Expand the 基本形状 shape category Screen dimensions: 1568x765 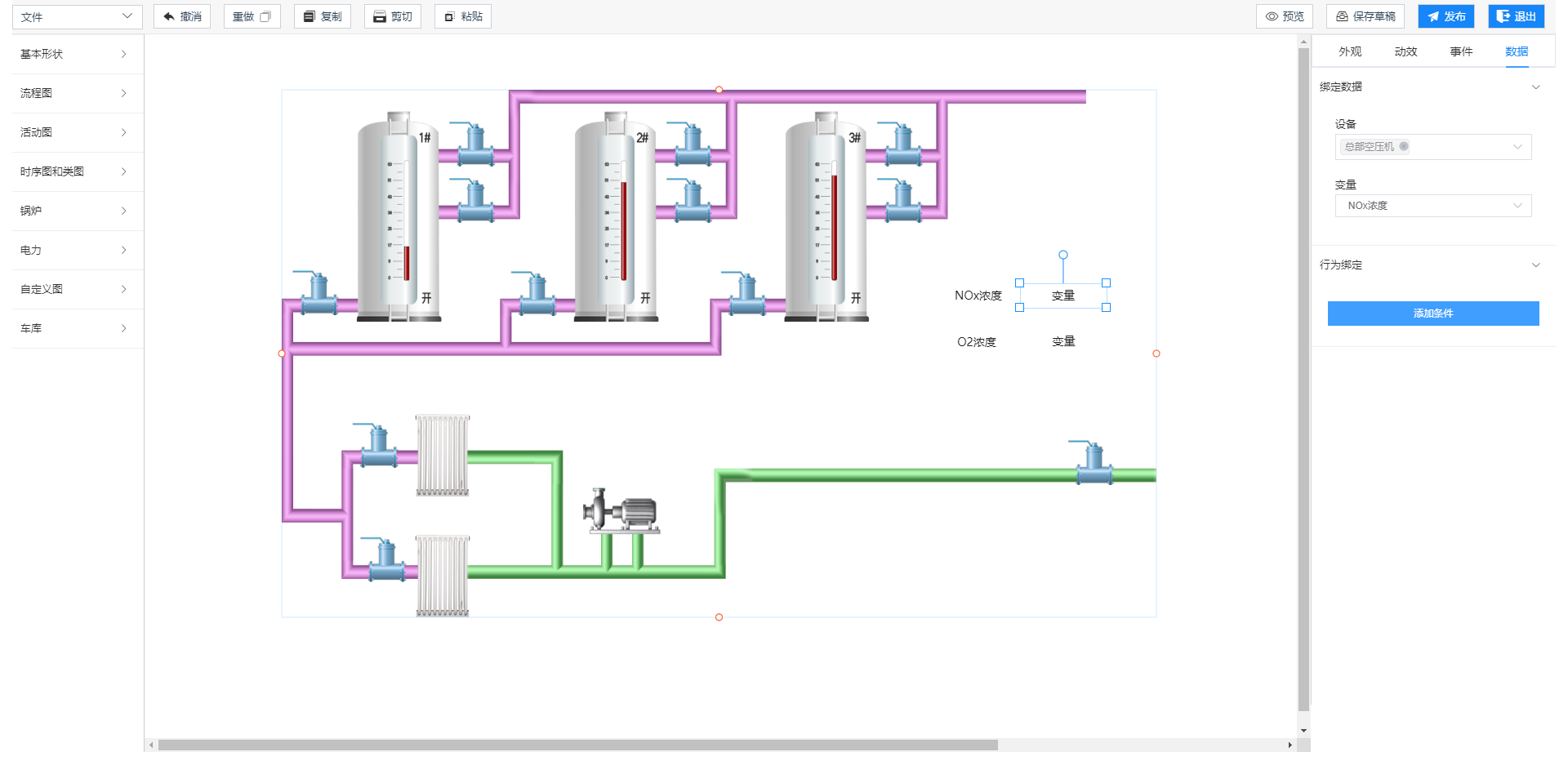(75, 54)
